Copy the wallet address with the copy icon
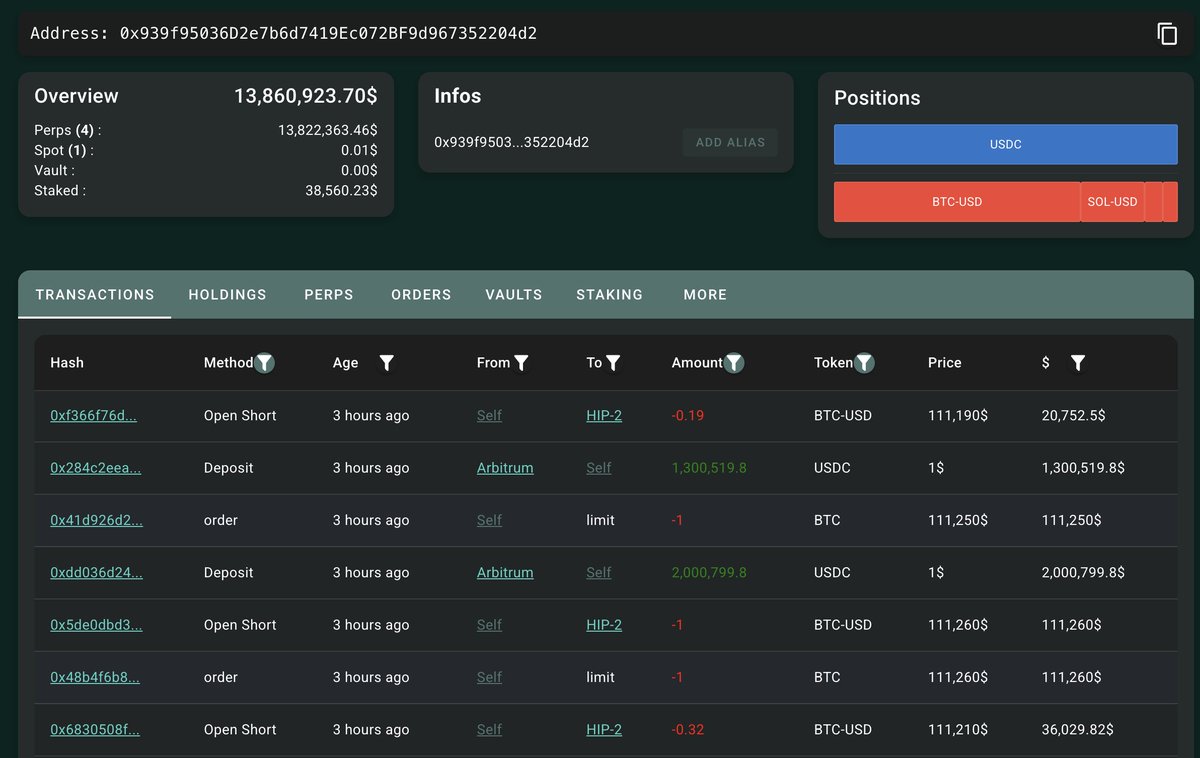This screenshot has width=1200, height=758. click(x=1167, y=34)
